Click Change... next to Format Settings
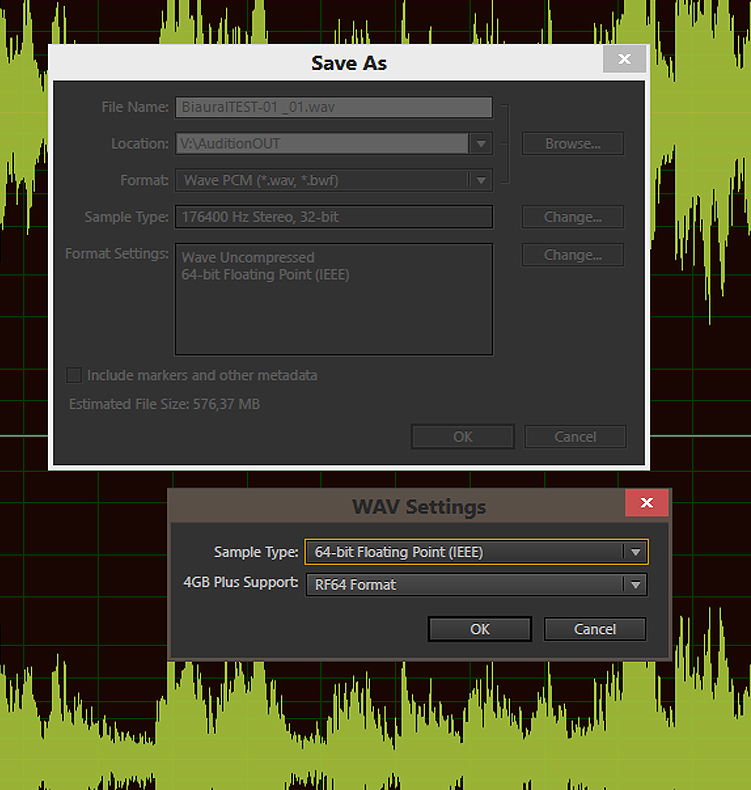Image resolution: width=751 pixels, height=790 pixels. [x=573, y=255]
